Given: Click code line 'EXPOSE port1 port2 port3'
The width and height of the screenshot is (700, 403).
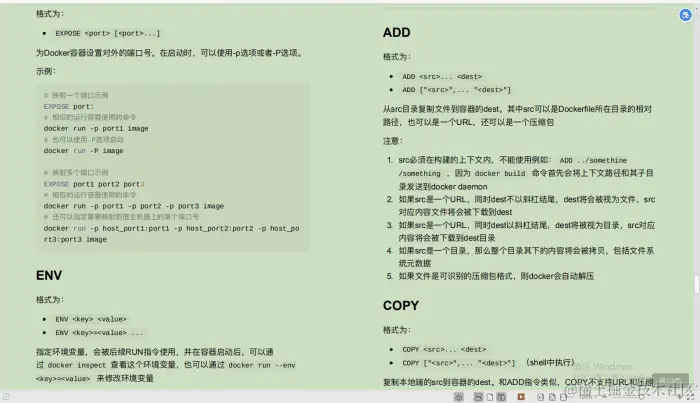Looking at the screenshot, I should (94, 184).
